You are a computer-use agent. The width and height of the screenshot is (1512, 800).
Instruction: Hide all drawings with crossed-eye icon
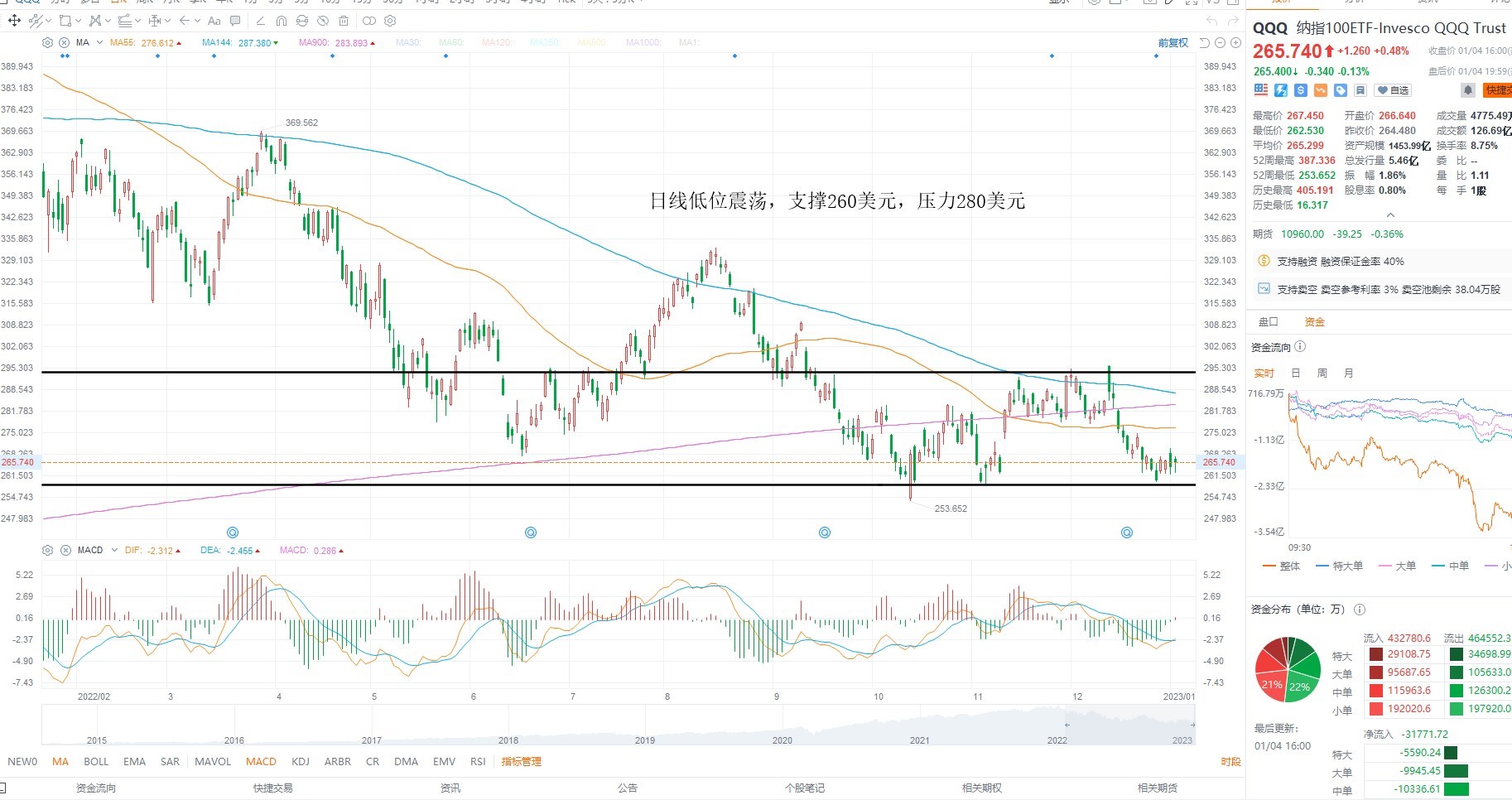pyautogui.click(x=323, y=21)
